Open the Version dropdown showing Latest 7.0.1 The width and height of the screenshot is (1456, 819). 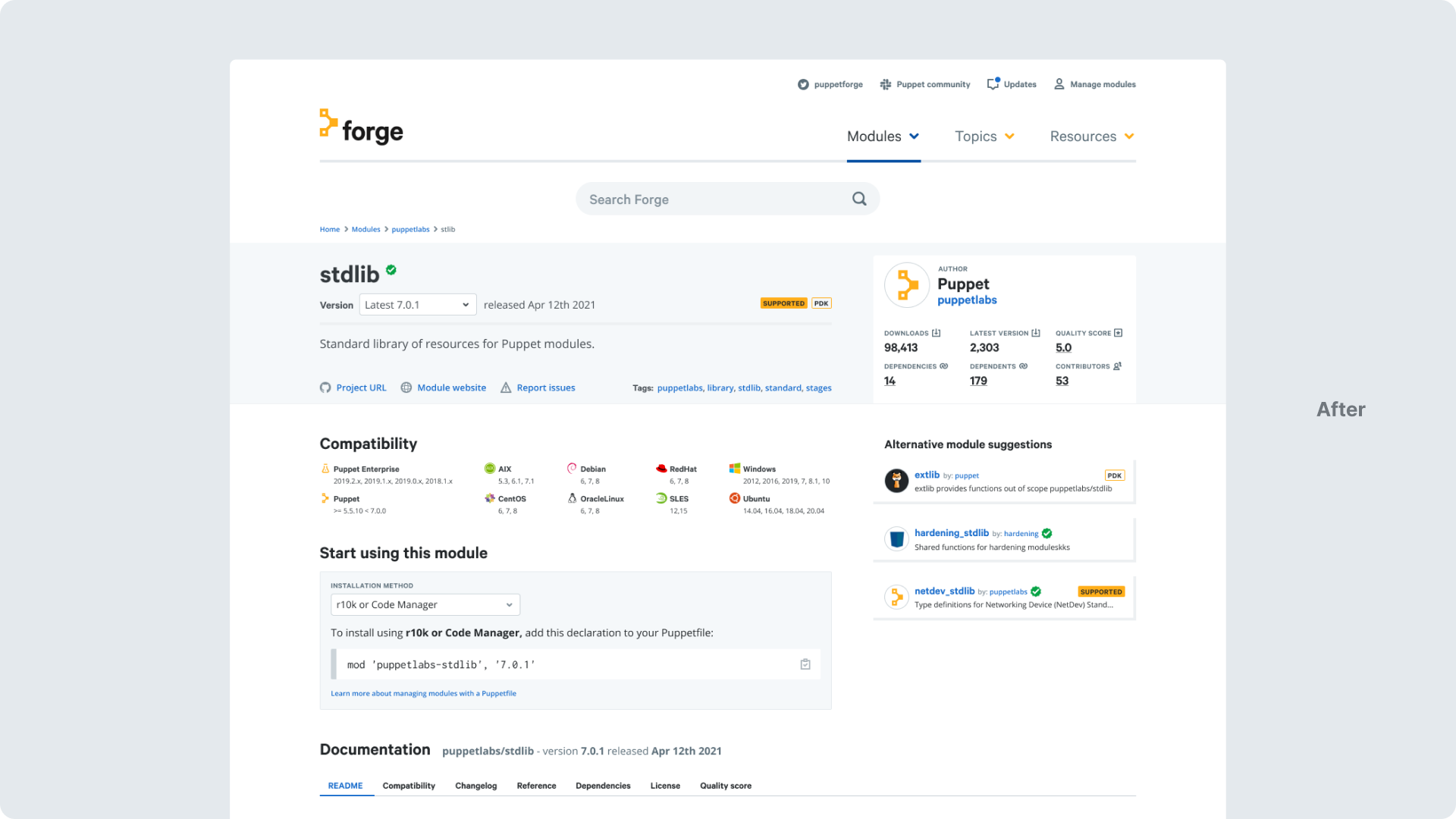[418, 305]
